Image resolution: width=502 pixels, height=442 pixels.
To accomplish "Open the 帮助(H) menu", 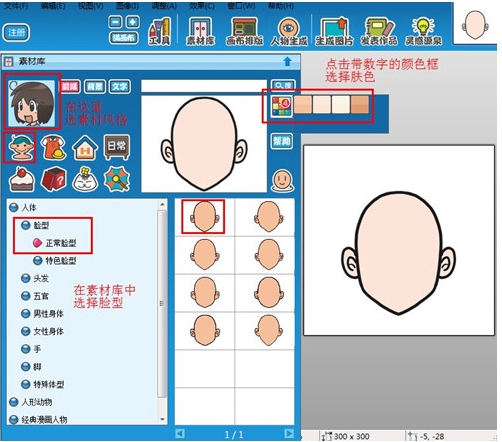I will point(281,6).
